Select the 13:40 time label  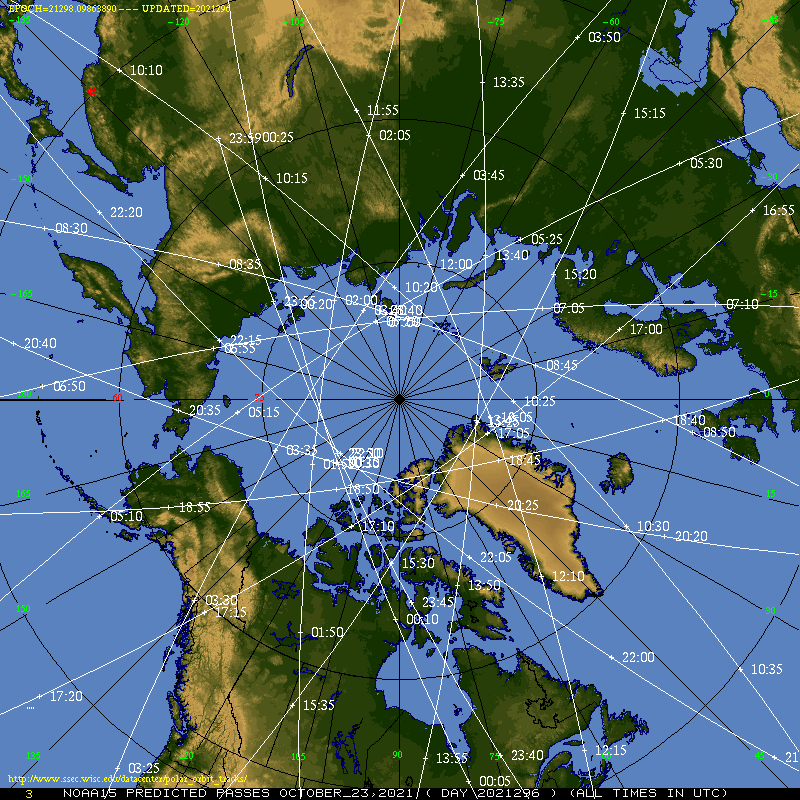(512, 255)
